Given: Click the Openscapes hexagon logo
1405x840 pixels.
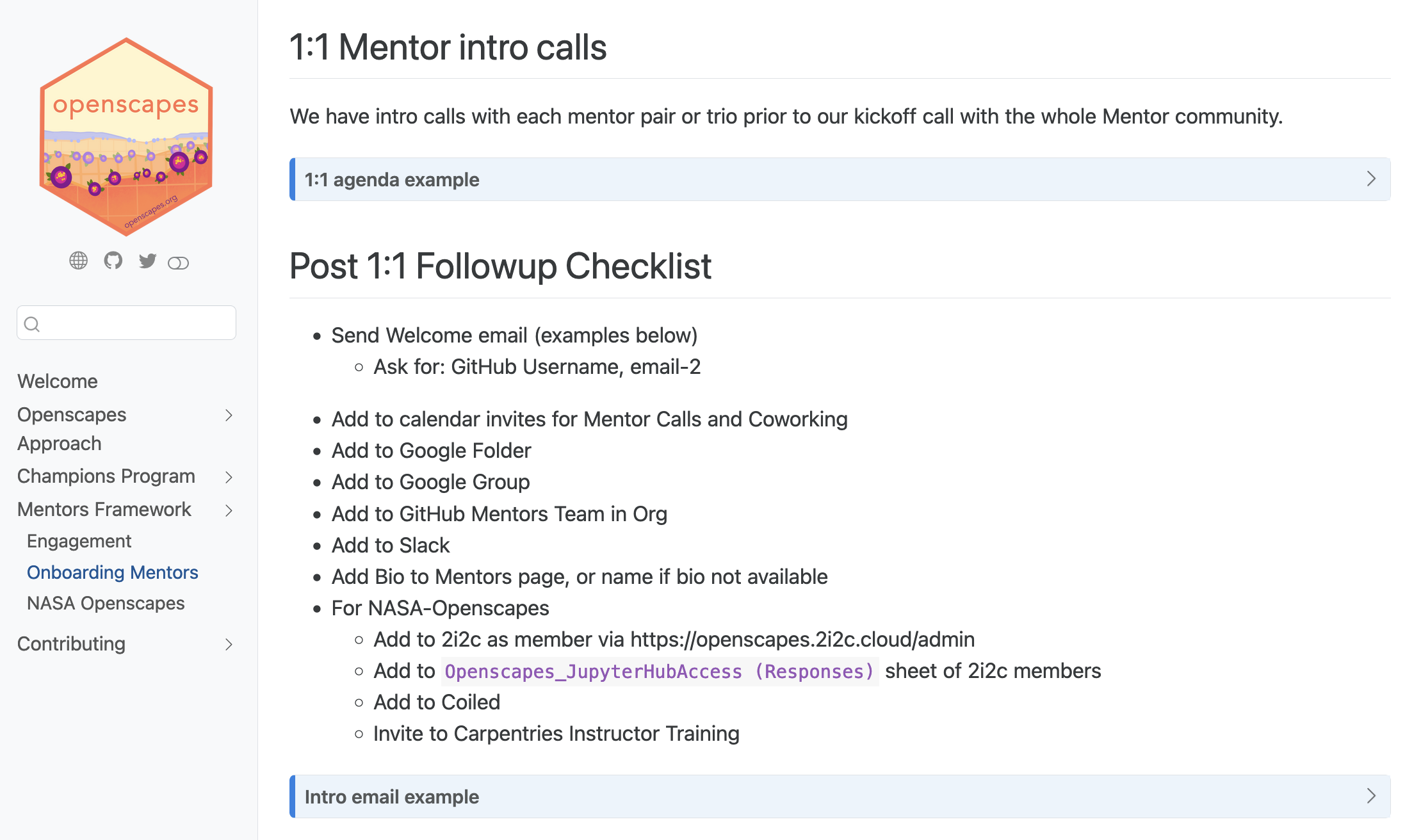Looking at the screenshot, I should click(x=126, y=137).
